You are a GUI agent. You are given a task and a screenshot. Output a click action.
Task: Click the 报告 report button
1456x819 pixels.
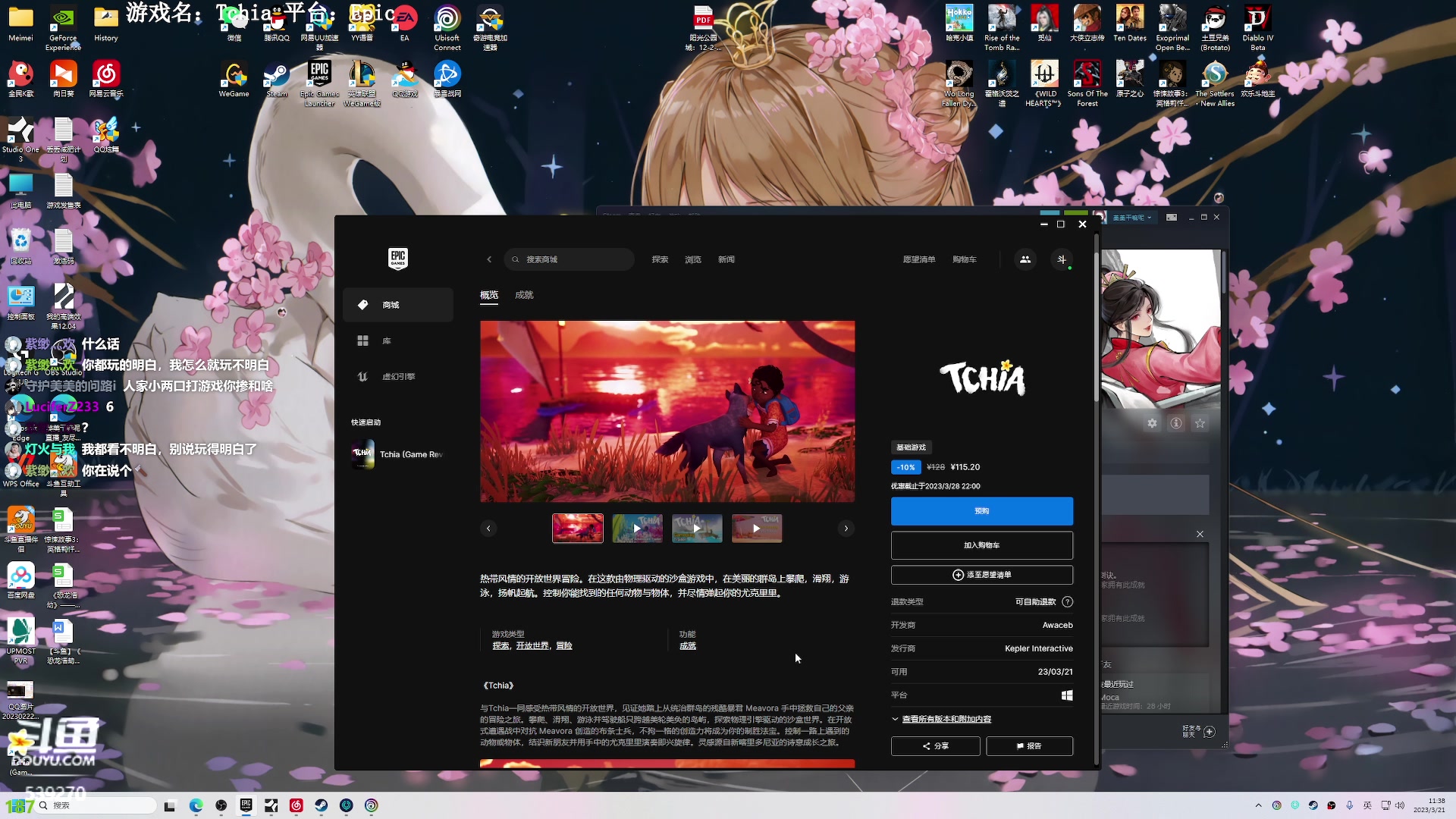(1029, 746)
